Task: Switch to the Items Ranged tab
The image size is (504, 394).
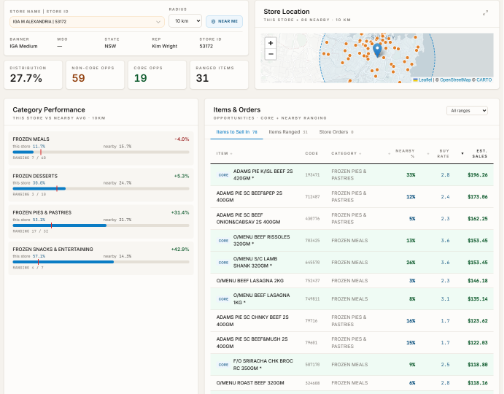Action: [288, 132]
